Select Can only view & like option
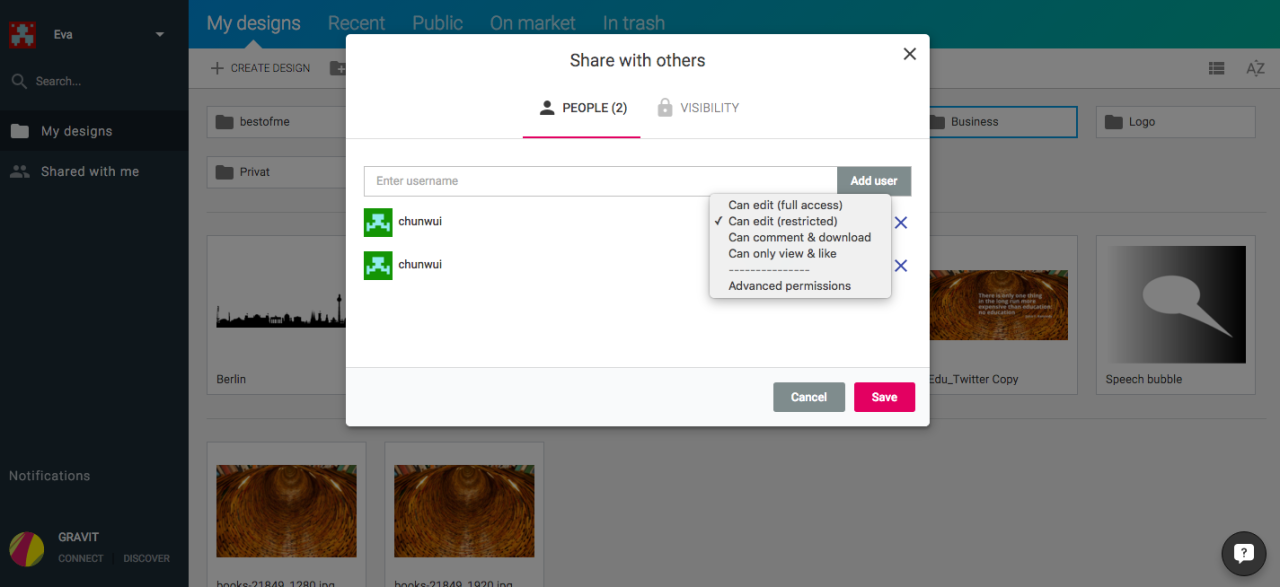The width and height of the screenshot is (1280, 587). pyautogui.click(x=782, y=253)
